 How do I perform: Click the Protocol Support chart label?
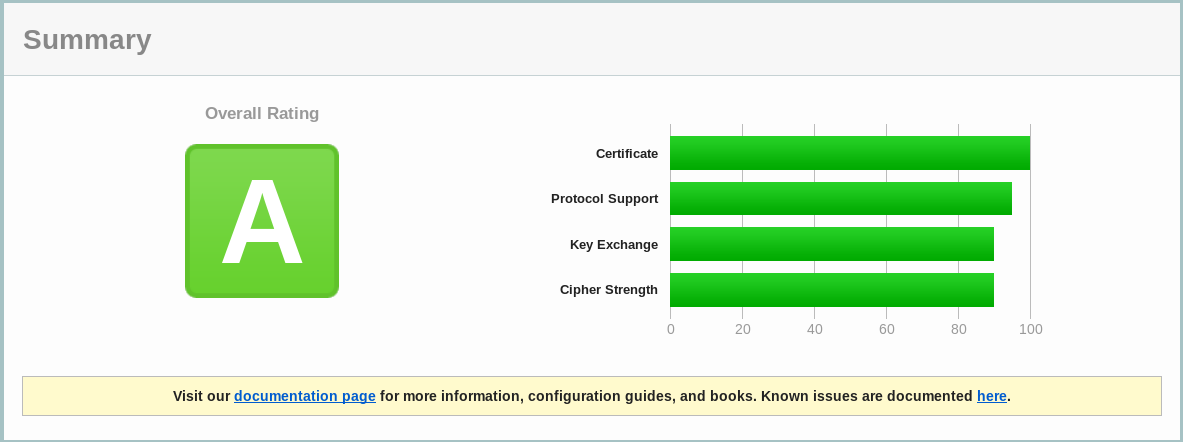pyautogui.click(x=604, y=199)
